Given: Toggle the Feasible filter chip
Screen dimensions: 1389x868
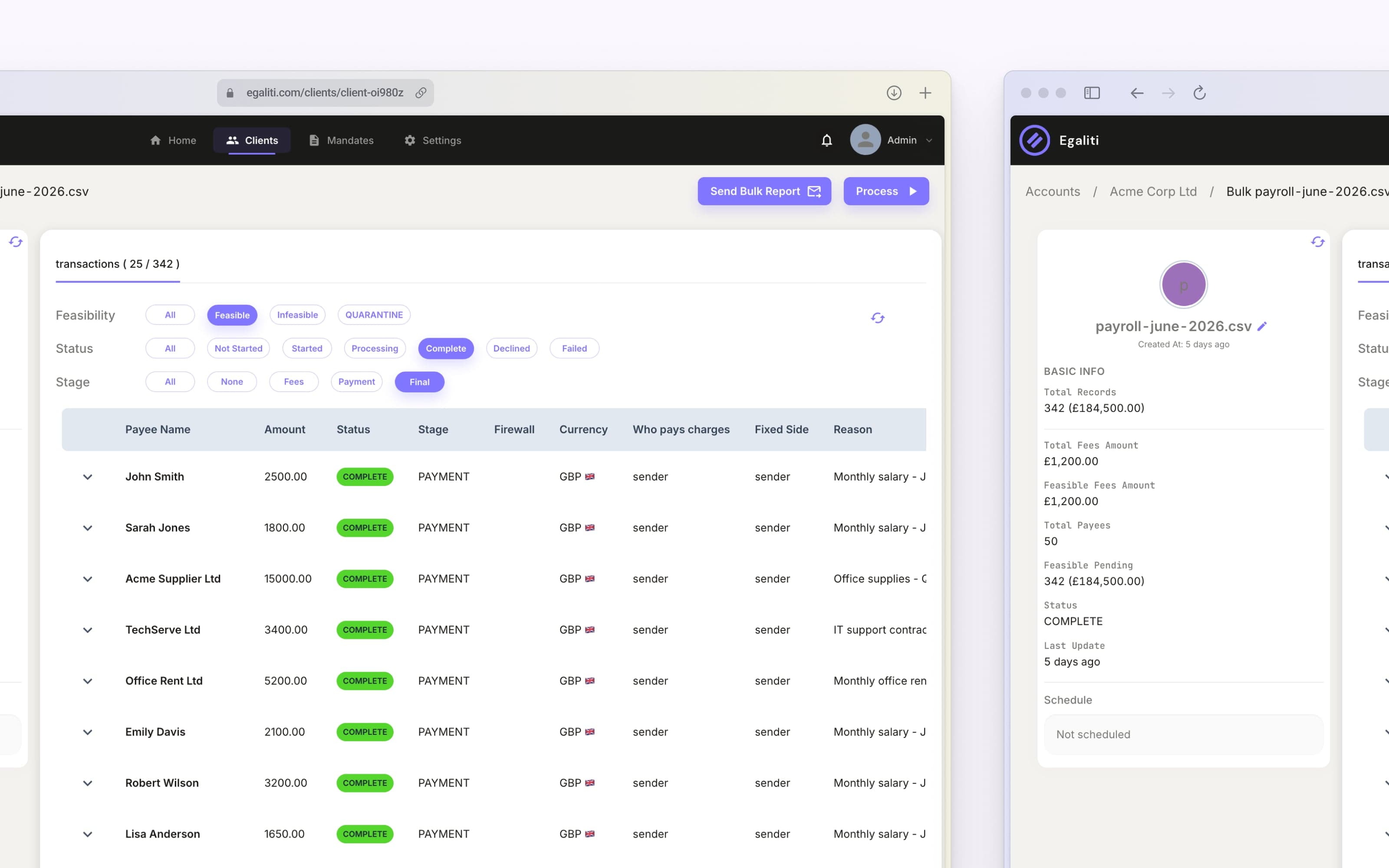Looking at the screenshot, I should tap(232, 315).
